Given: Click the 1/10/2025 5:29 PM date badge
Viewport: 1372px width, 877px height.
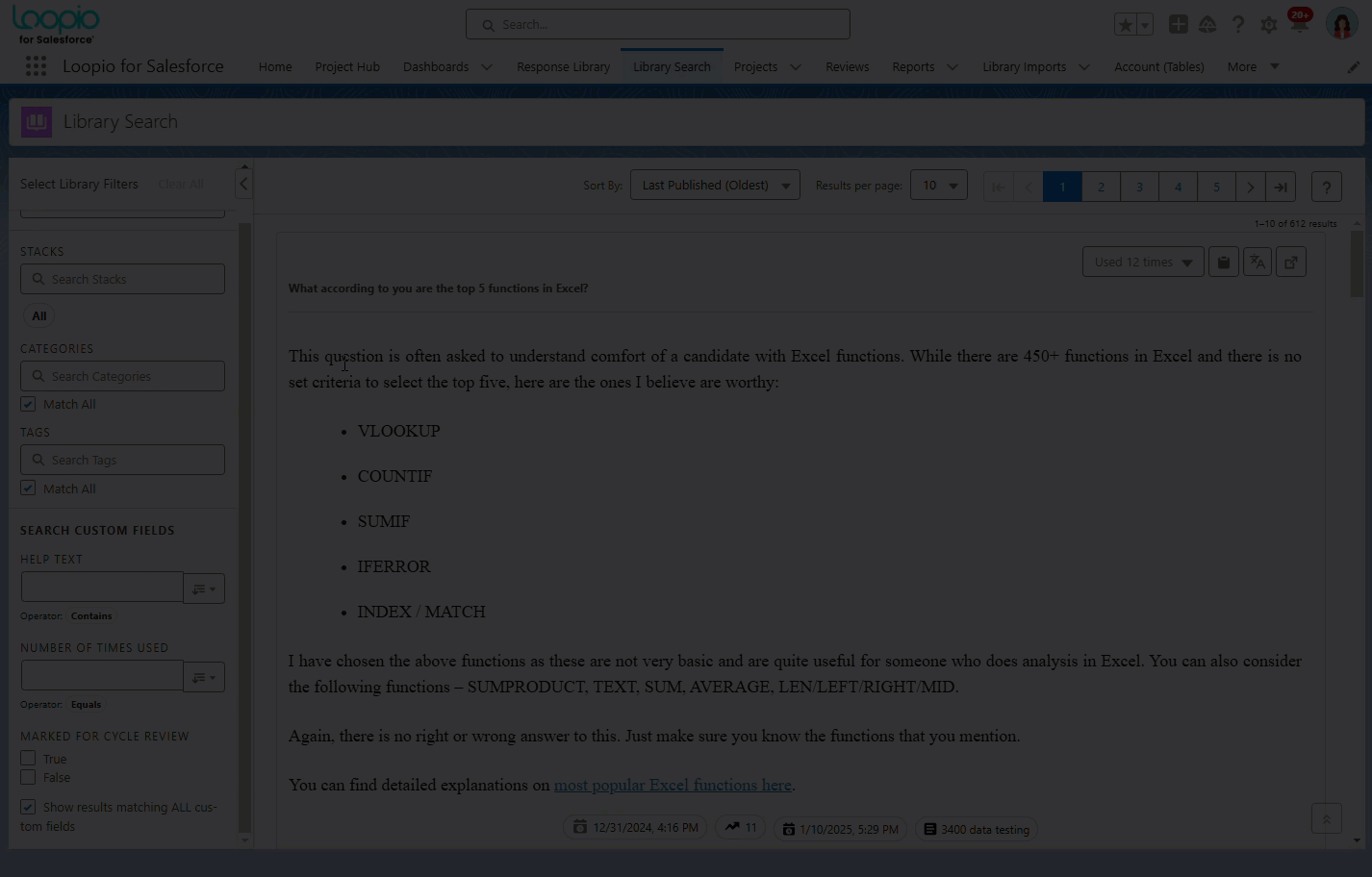Looking at the screenshot, I should point(840,828).
